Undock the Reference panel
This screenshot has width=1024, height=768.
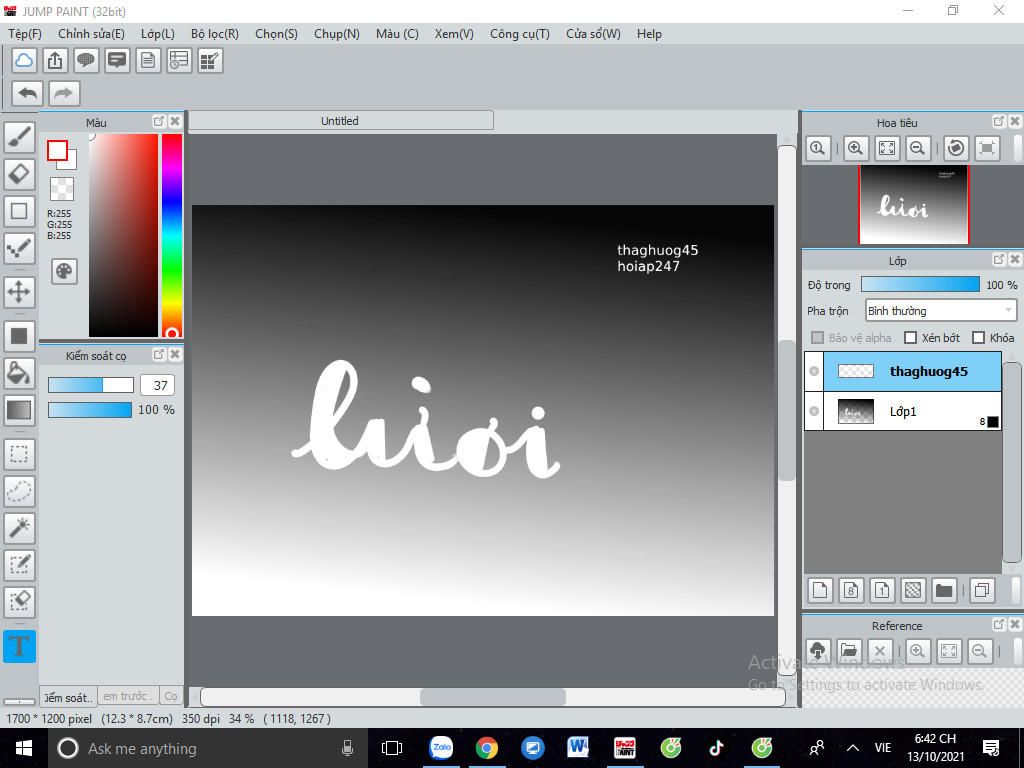pos(999,624)
